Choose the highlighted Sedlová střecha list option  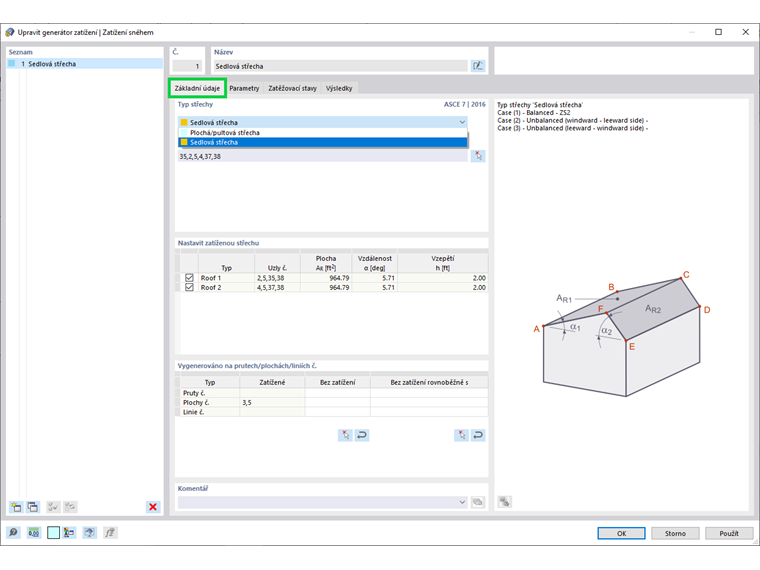(323, 142)
